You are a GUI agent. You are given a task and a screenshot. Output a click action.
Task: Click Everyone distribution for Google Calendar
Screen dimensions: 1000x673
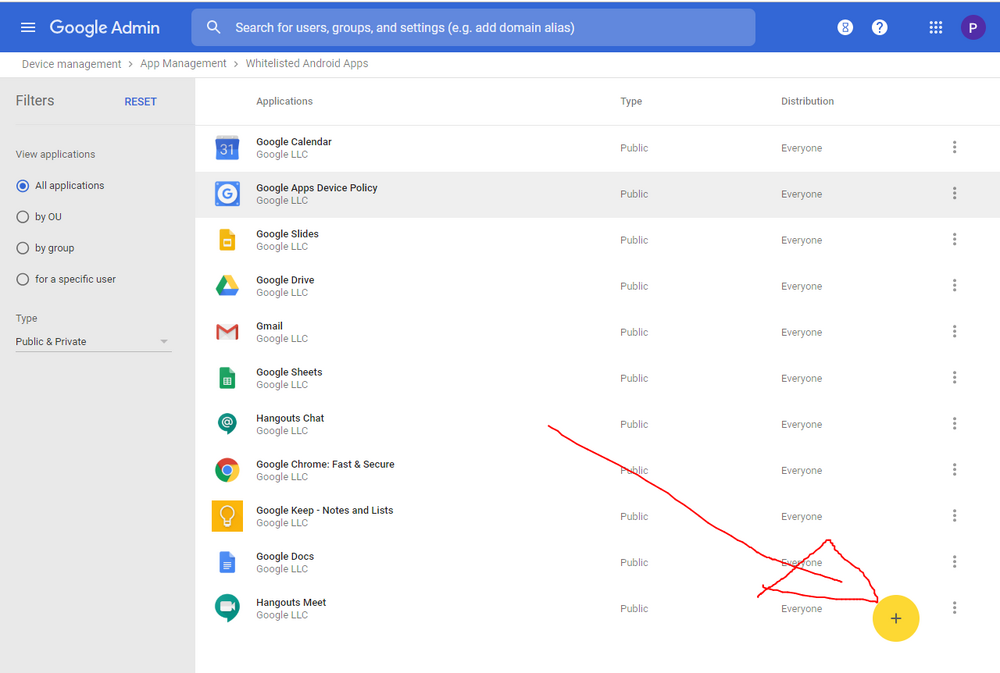coord(802,148)
